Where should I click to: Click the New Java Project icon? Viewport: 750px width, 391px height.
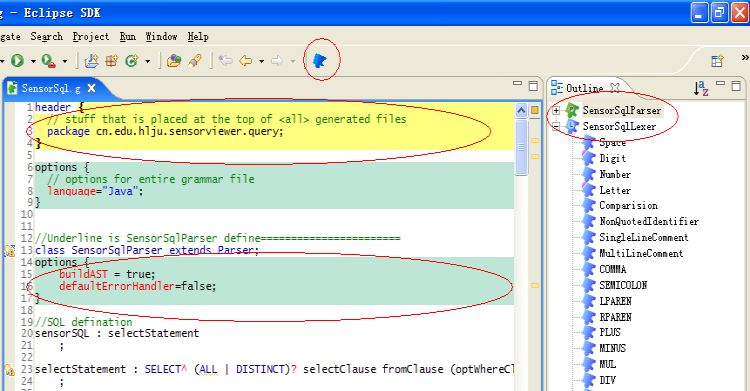point(91,61)
